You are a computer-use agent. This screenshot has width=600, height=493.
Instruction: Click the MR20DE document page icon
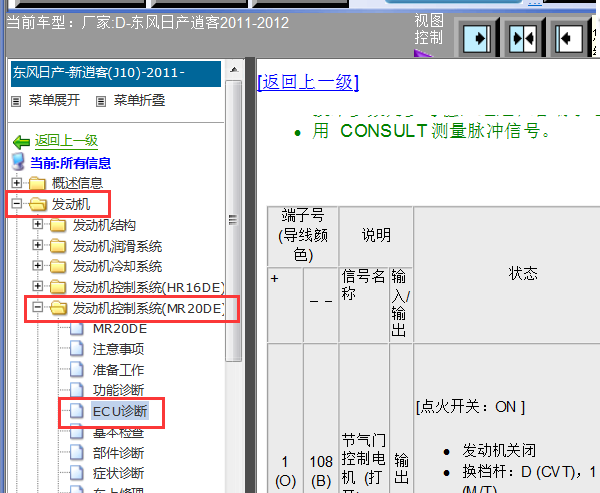tap(77, 328)
